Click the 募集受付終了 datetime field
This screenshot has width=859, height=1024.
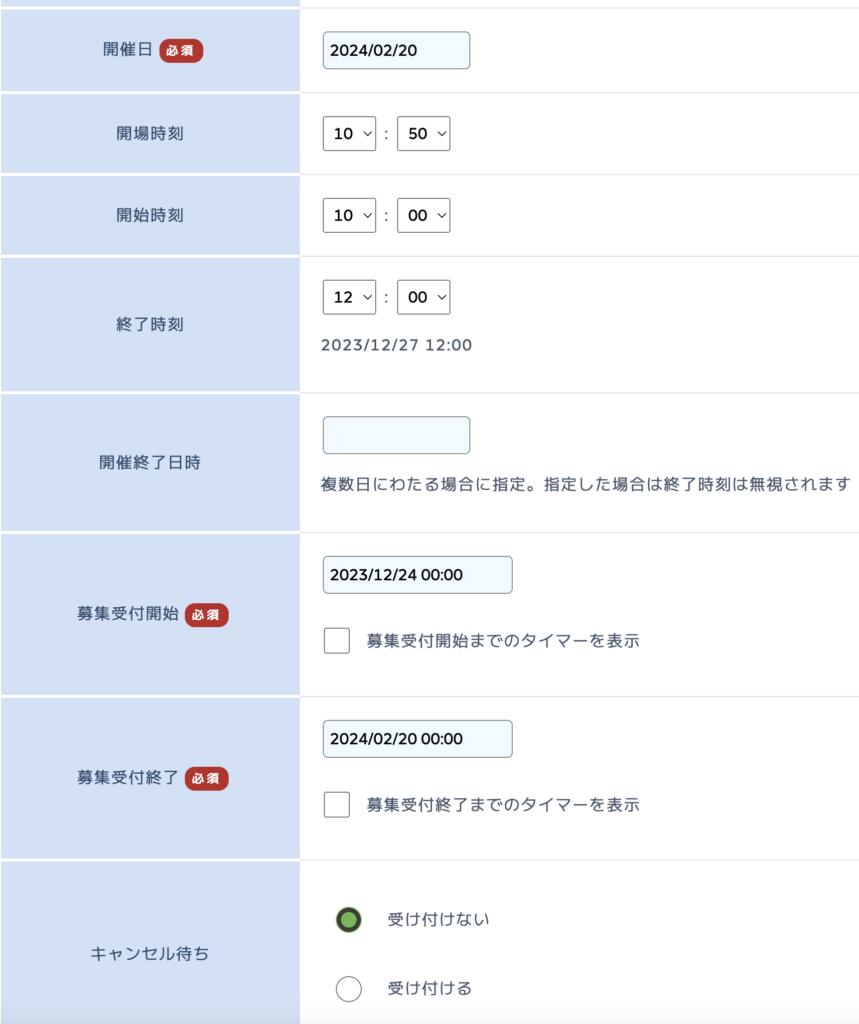pyautogui.click(x=417, y=739)
